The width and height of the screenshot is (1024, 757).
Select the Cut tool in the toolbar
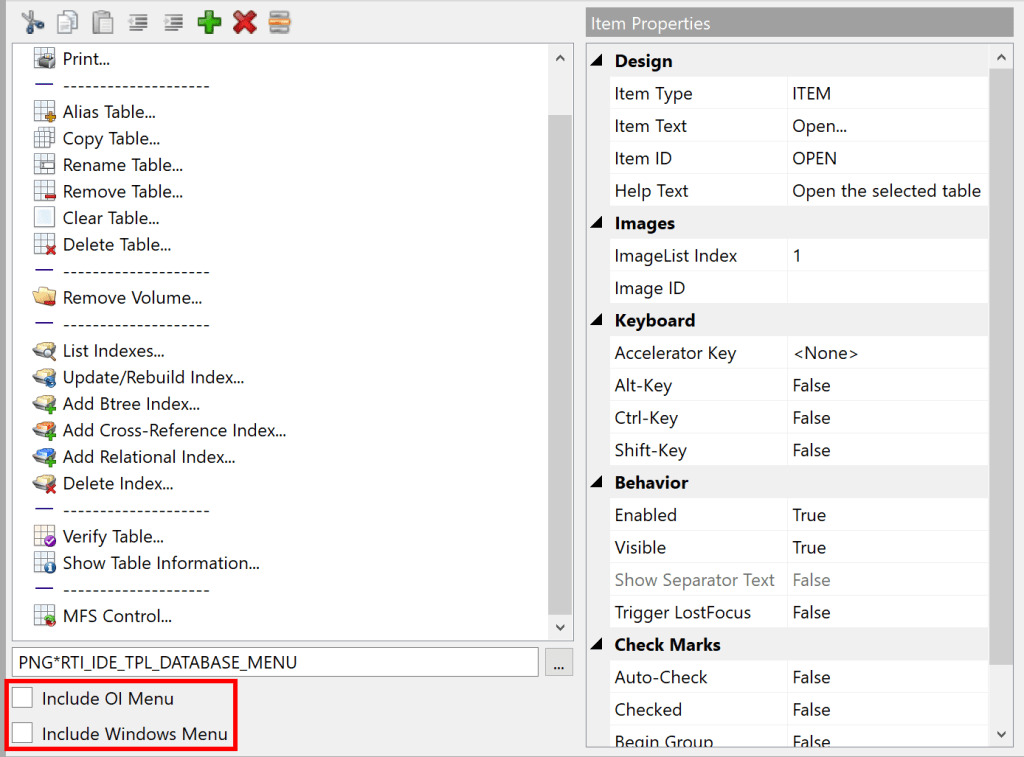pos(30,21)
